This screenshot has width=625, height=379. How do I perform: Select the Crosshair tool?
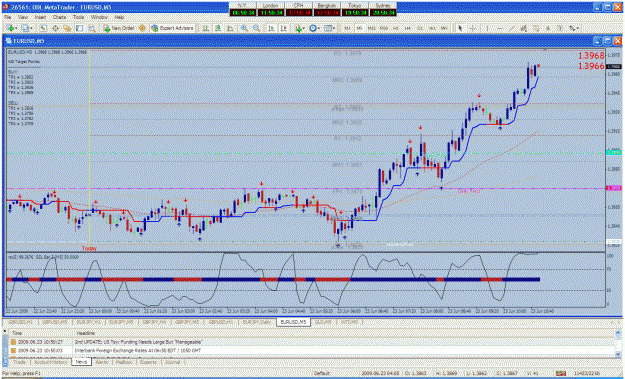point(473,28)
